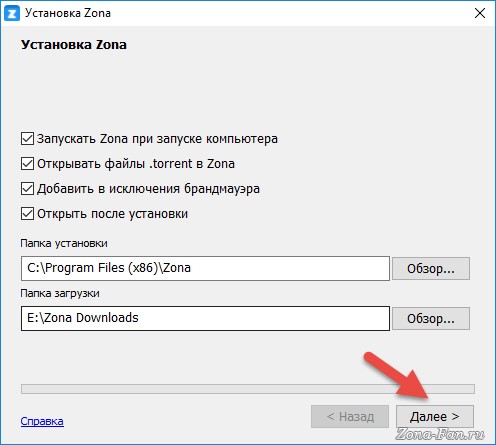496x445 pixels.
Task: Click the Установка Zona heading text
Action: point(74,45)
